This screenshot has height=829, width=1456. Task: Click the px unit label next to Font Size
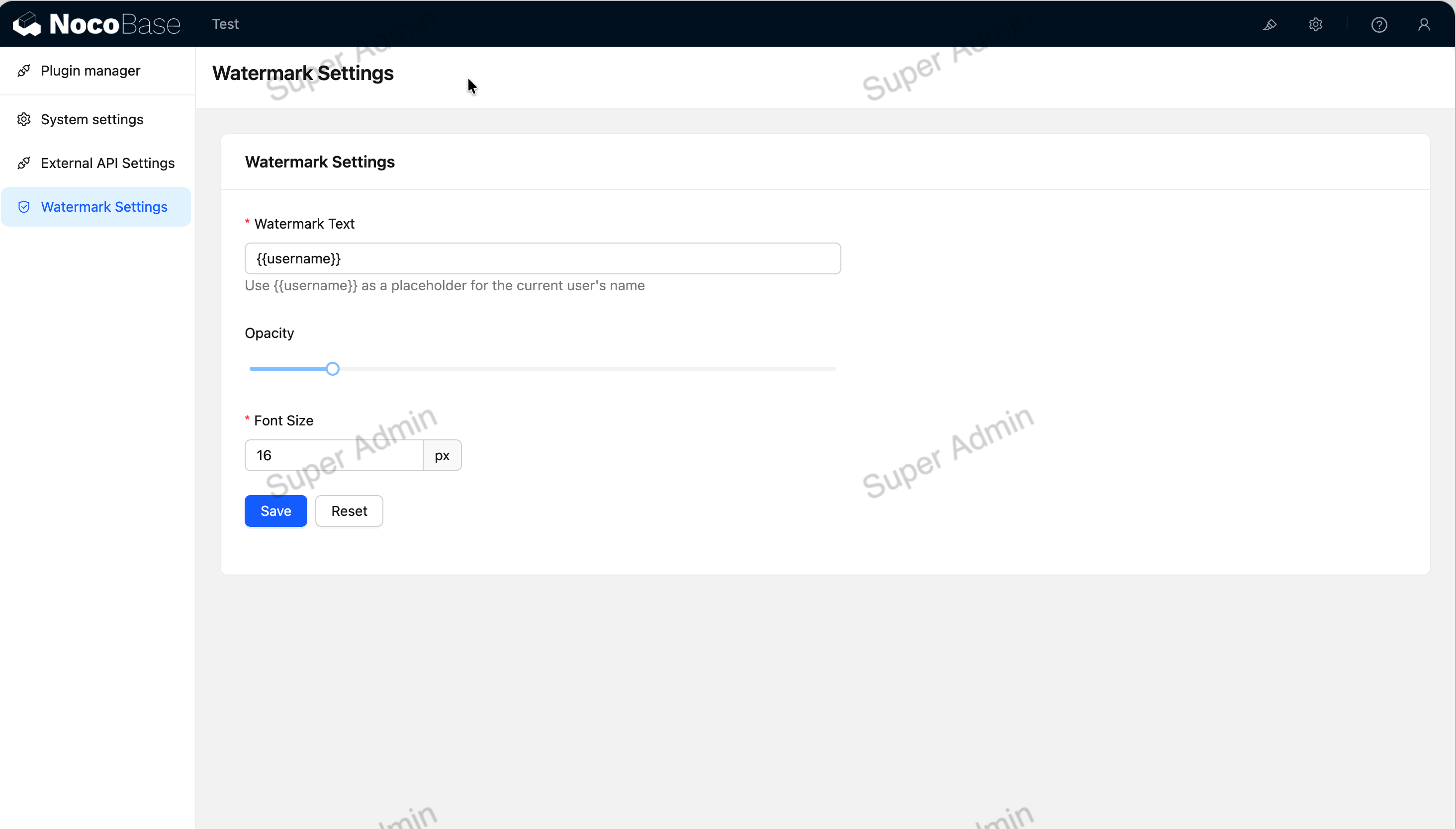(442, 454)
